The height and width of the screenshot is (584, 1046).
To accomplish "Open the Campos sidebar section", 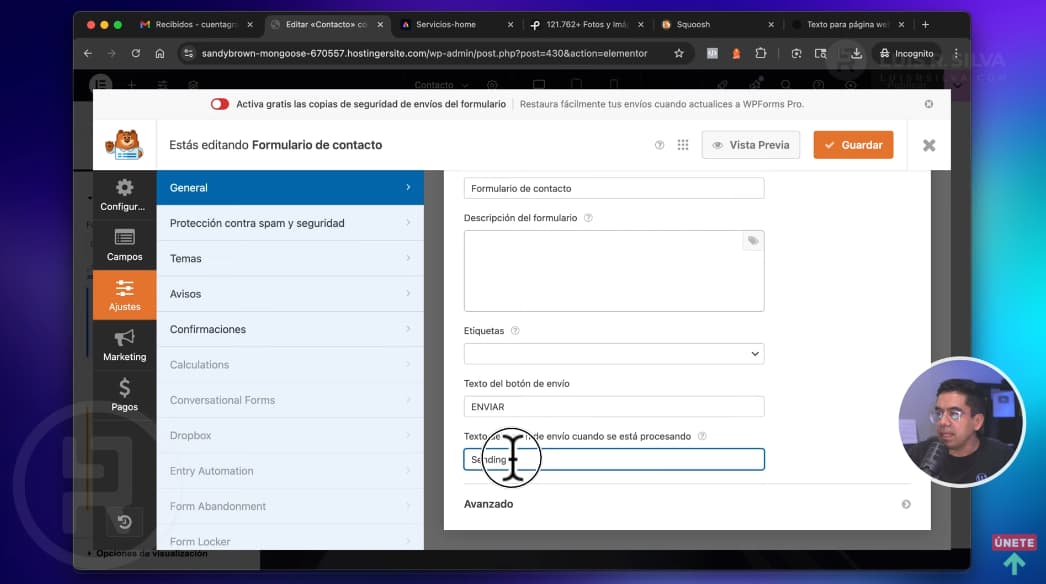I will click(x=124, y=245).
